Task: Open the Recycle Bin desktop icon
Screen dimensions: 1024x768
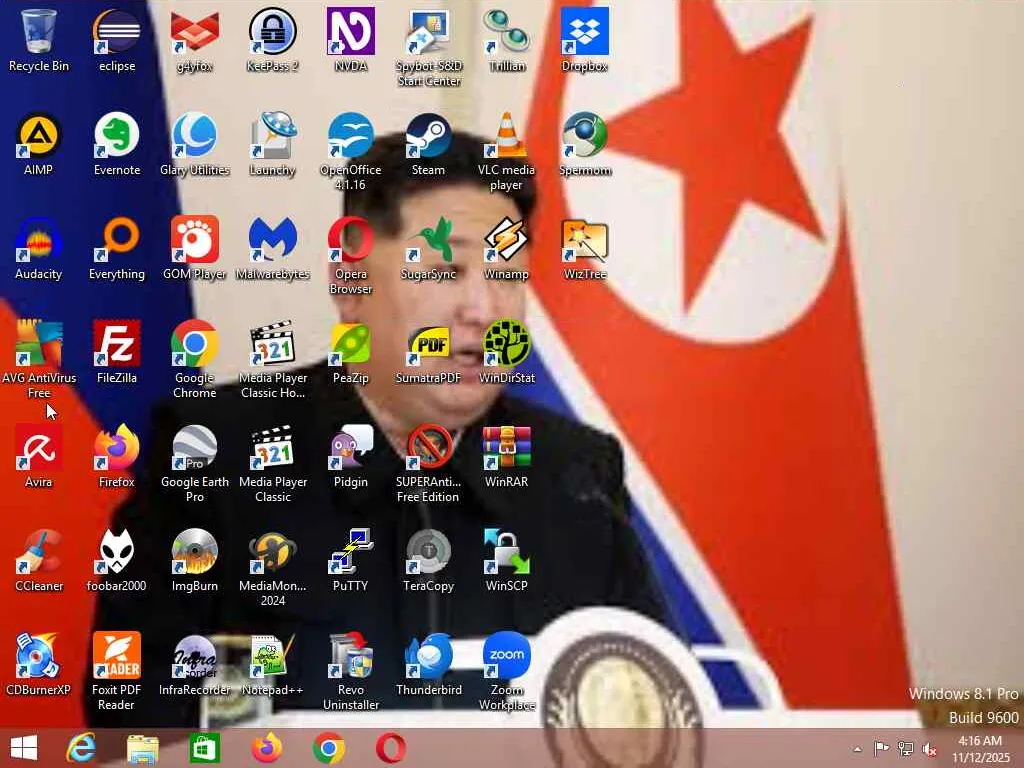Action: [x=39, y=40]
